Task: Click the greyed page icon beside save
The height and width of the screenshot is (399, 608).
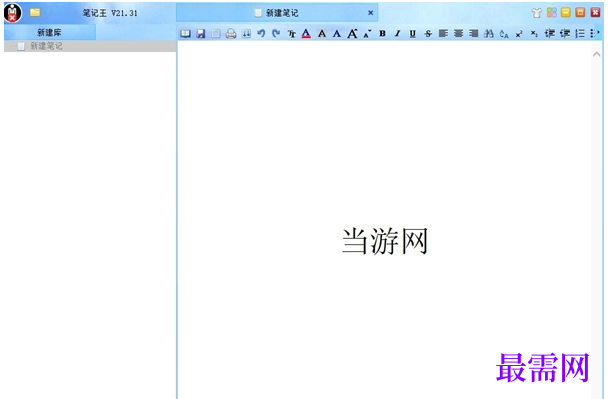Action: pos(216,34)
